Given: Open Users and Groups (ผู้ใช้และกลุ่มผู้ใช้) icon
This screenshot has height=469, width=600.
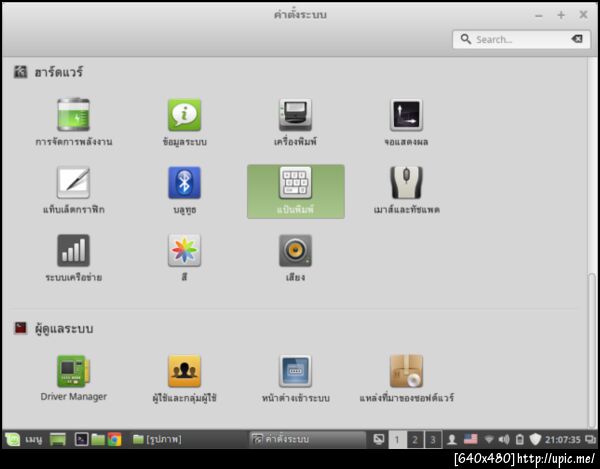Looking at the screenshot, I should (184, 371).
